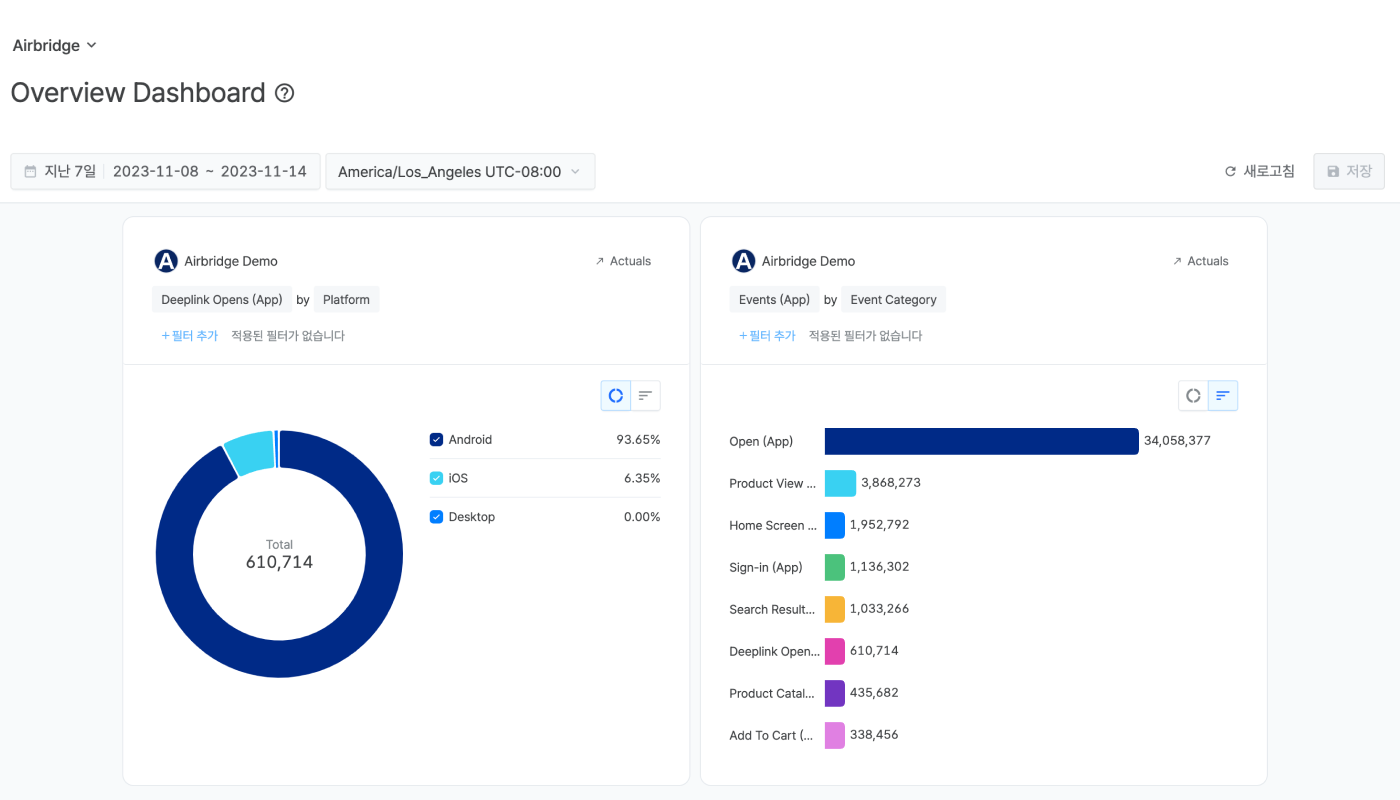Viewport: 1400px width, 800px height.
Task: Click the 6.35% iOS percentage
Action: (x=642, y=478)
